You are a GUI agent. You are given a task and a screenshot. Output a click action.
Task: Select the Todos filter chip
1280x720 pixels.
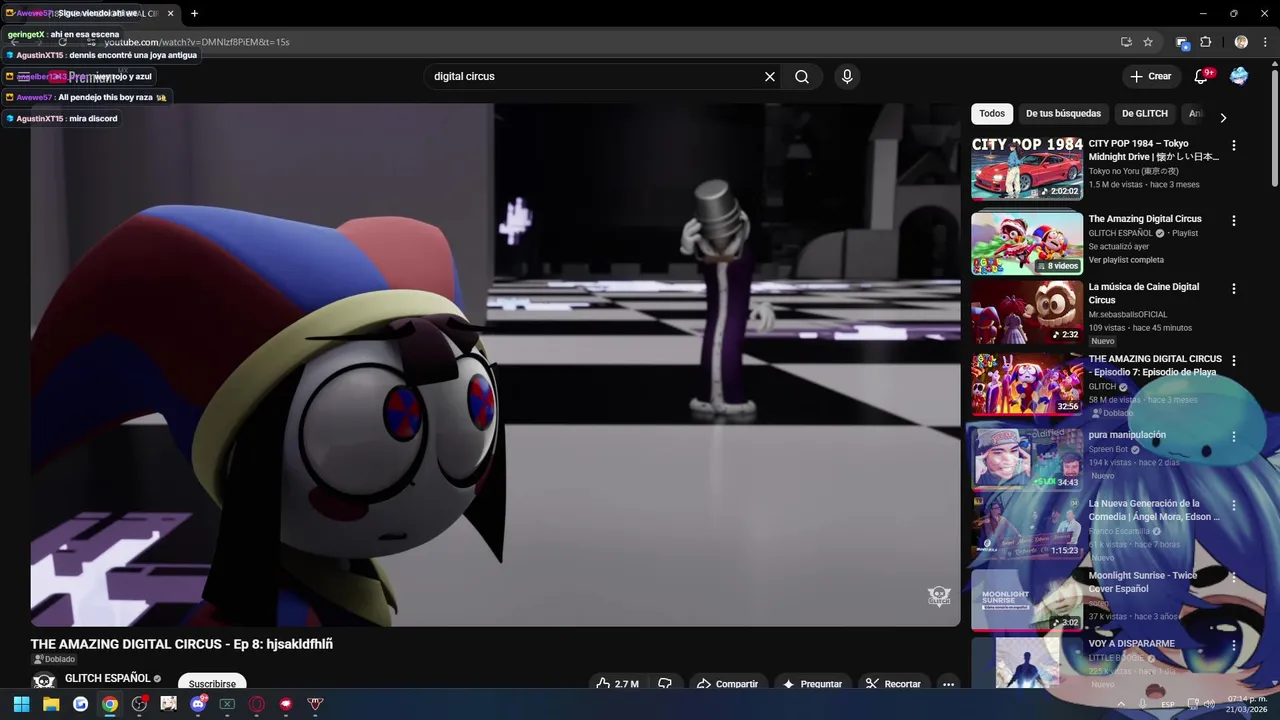pos(992,114)
